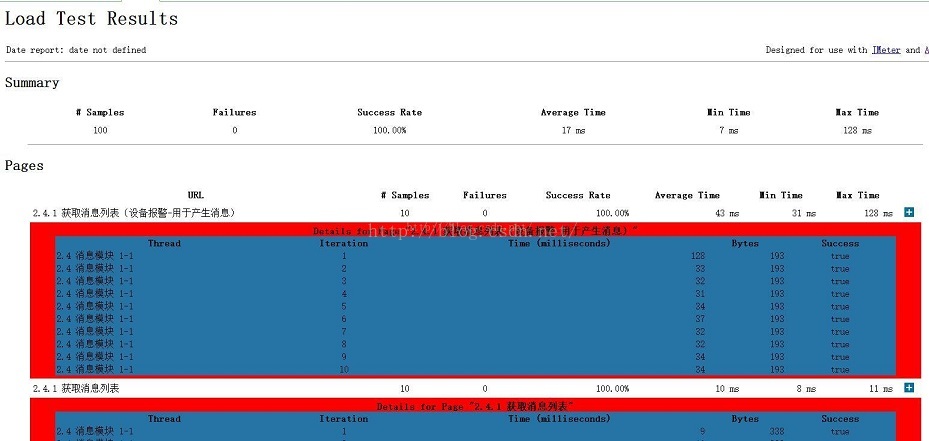Click Success Rate header in Summary table
Image resolution: width=929 pixels, height=441 pixels.
(x=389, y=113)
